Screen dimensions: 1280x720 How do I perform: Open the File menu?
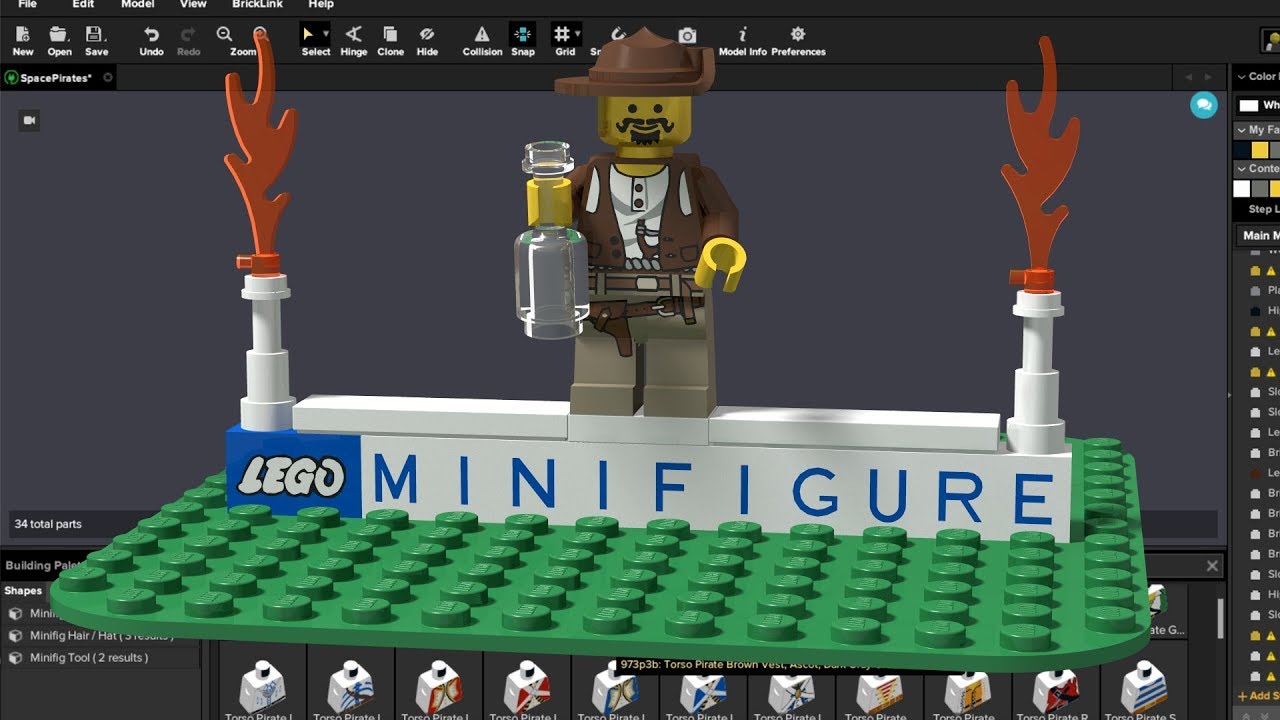pos(27,4)
